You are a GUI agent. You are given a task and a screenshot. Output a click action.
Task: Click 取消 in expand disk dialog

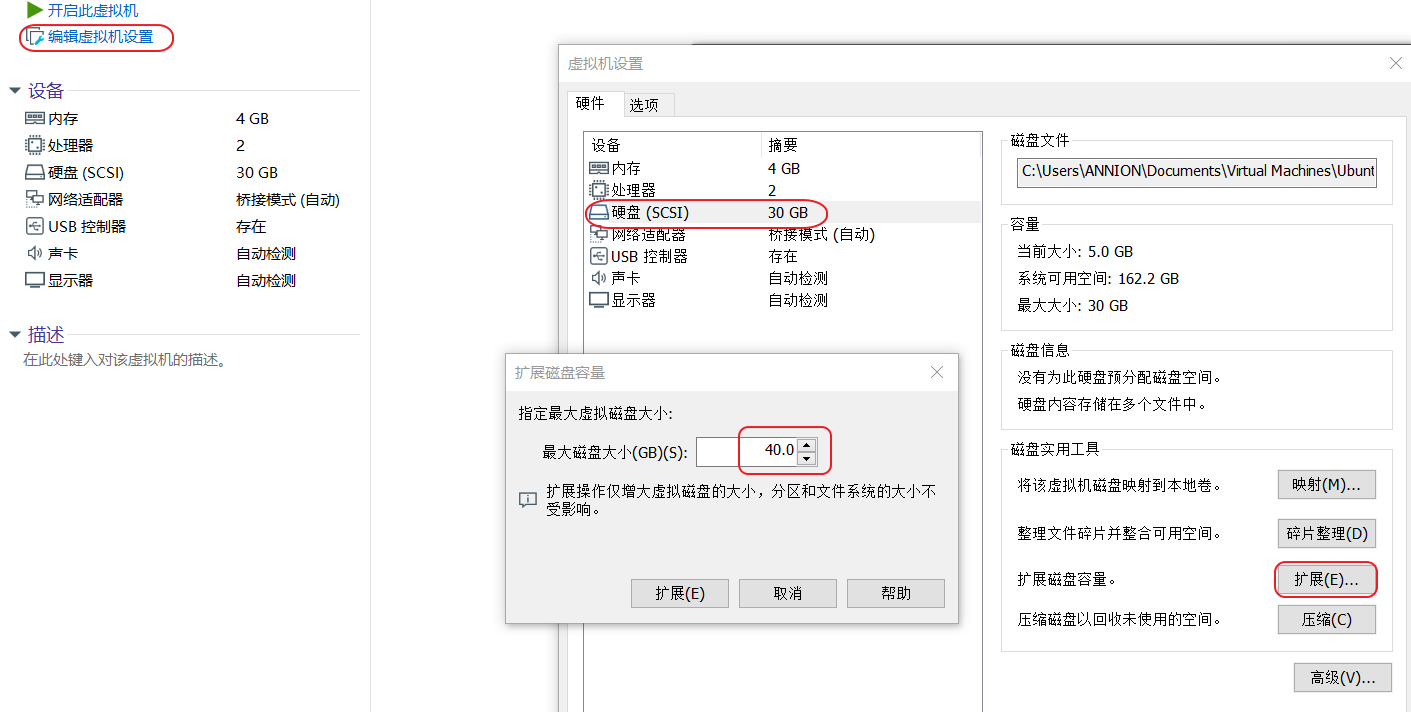pyautogui.click(x=788, y=593)
